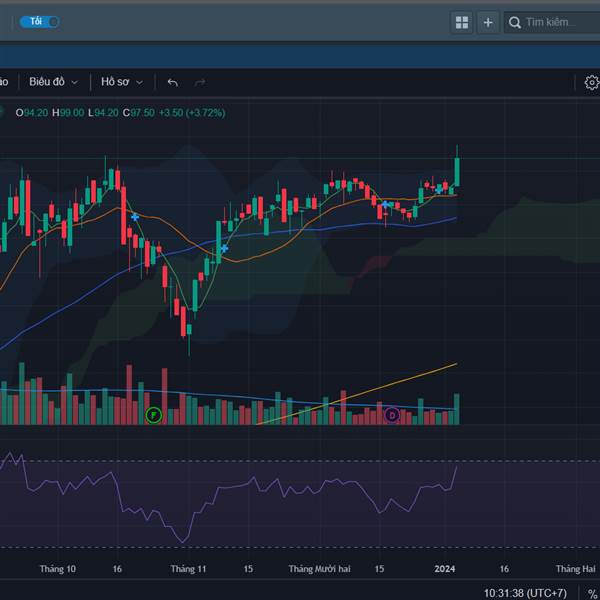Click the magnifier search icon

point(515,23)
